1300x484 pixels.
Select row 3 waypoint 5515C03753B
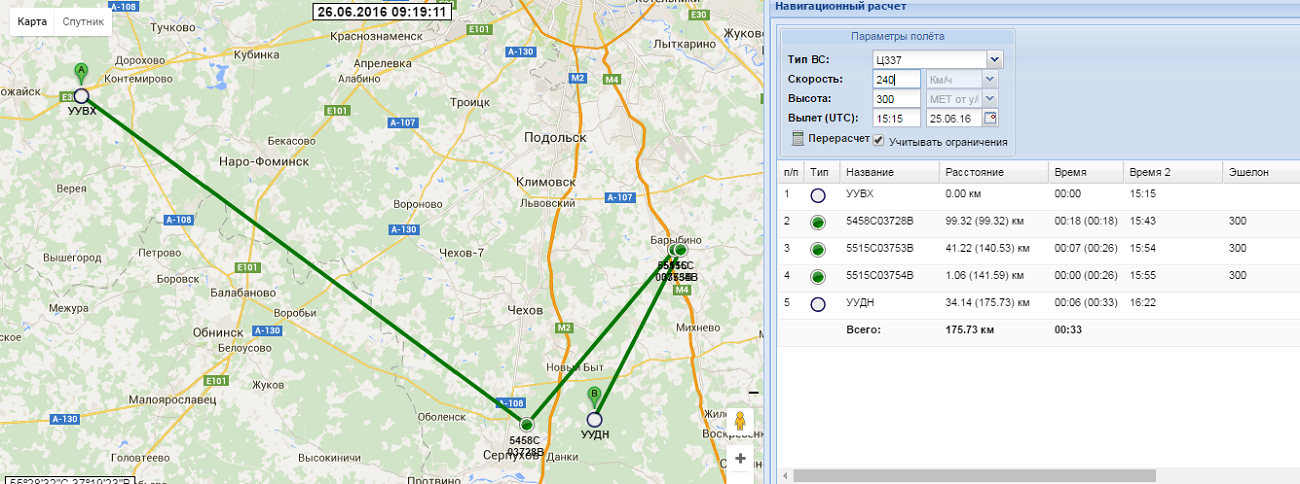(x=880, y=248)
